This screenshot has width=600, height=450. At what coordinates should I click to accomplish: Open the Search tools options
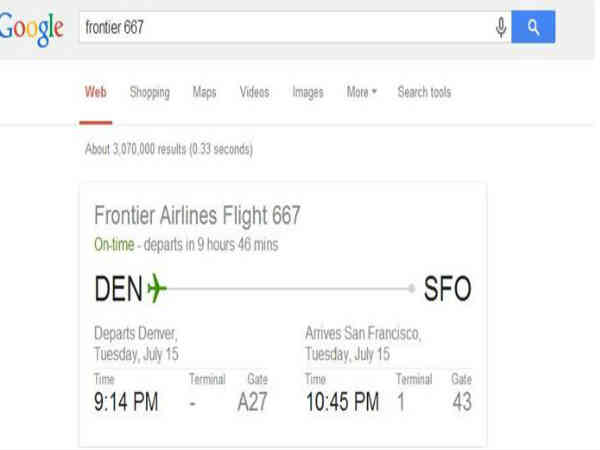(x=424, y=93)
